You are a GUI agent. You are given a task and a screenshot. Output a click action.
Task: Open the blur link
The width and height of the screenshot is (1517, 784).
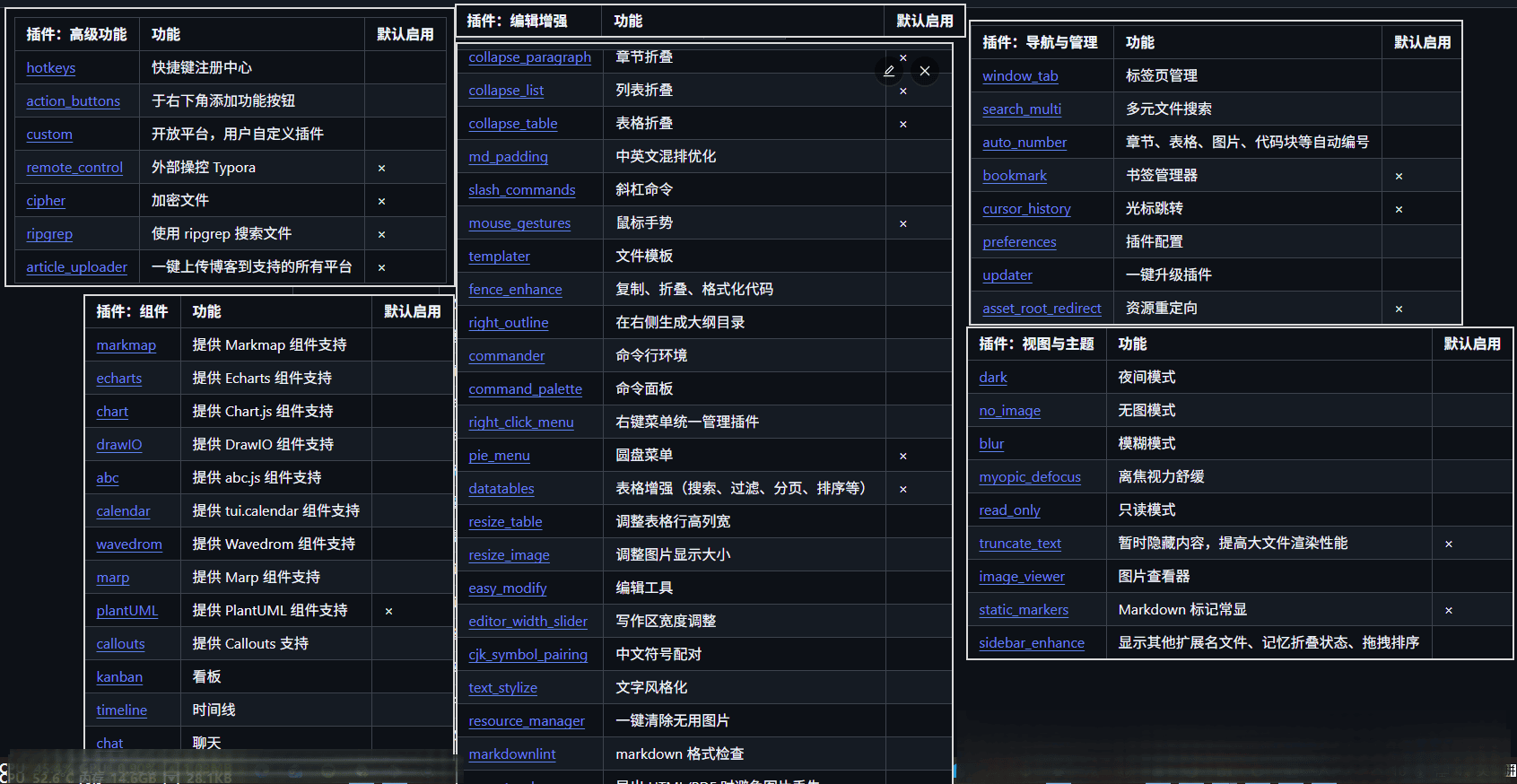(x=991, y=444)
